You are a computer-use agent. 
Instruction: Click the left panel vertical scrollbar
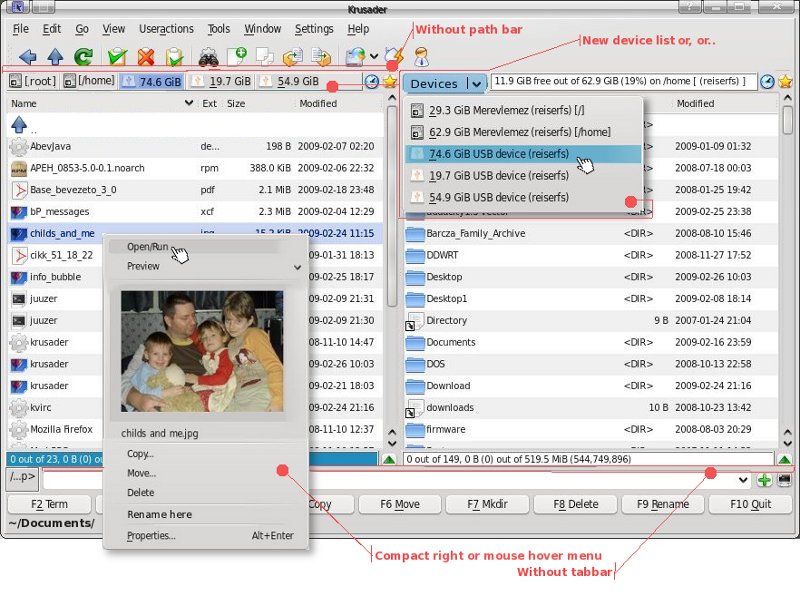coord(392,206)
